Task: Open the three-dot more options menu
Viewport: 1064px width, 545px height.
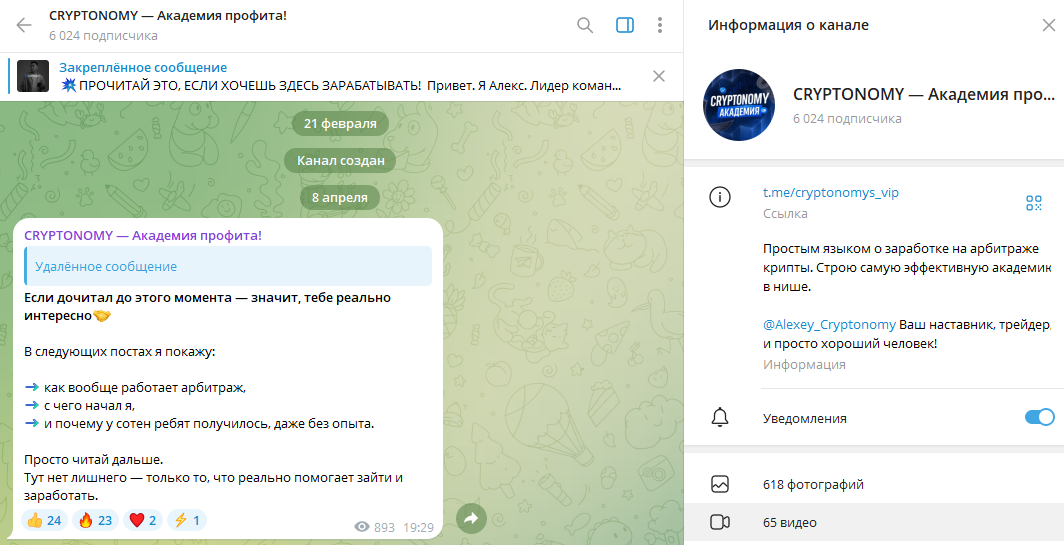Action: pyautogui.click(x=660, y=25)
